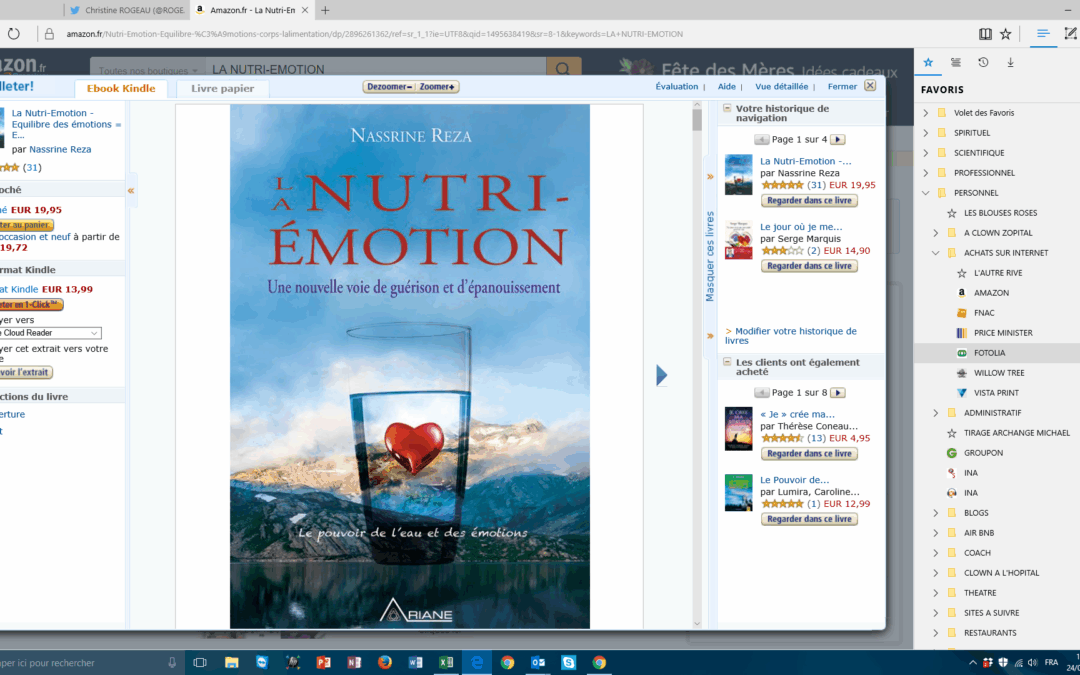The width and height of the screenshot is (1080, 675).
Task: Click the Aide menu link
Action: [727, 87]
